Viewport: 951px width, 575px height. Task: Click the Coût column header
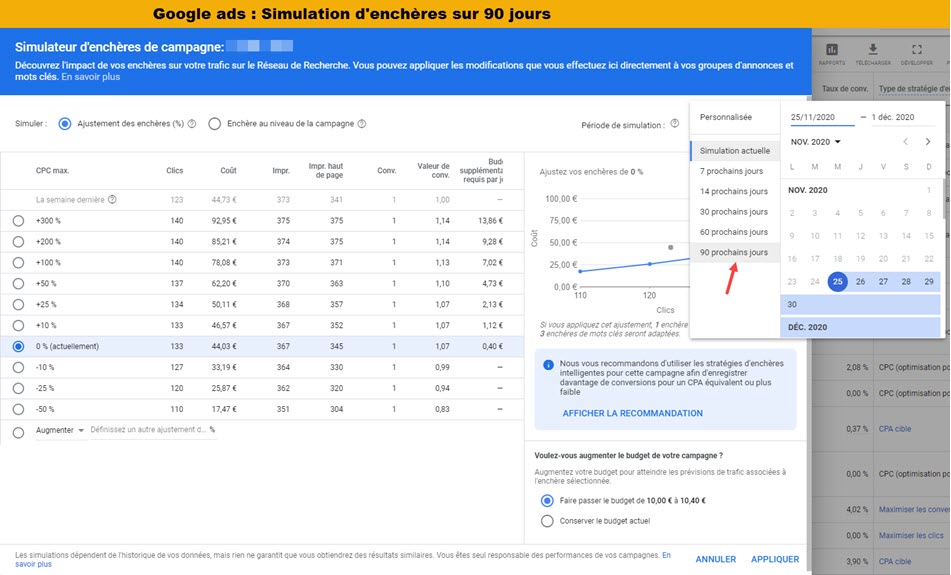(x=229, y=171)
